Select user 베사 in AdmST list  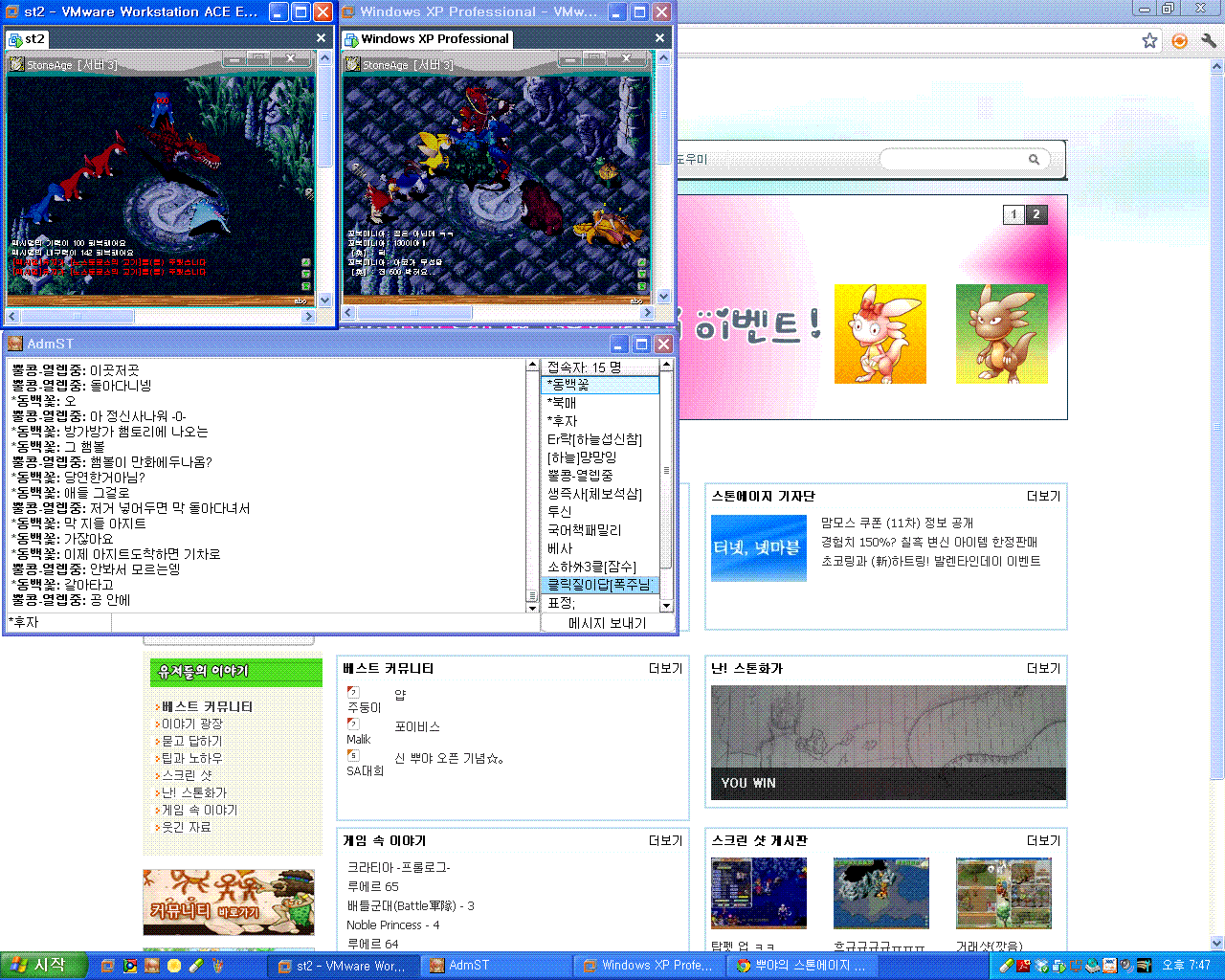(600, 548)
